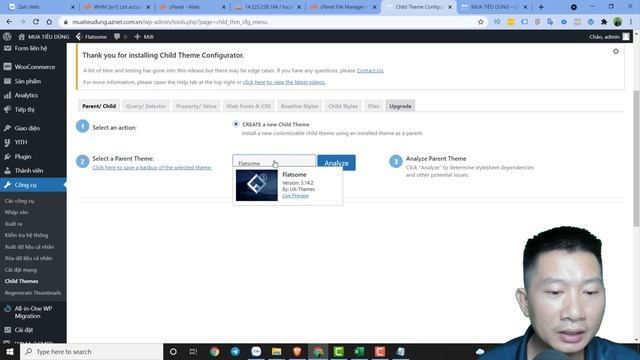Viewport: 640px width, 360px height.
Task: Click the page vertical scrollbar
Action: pos(636,158)
